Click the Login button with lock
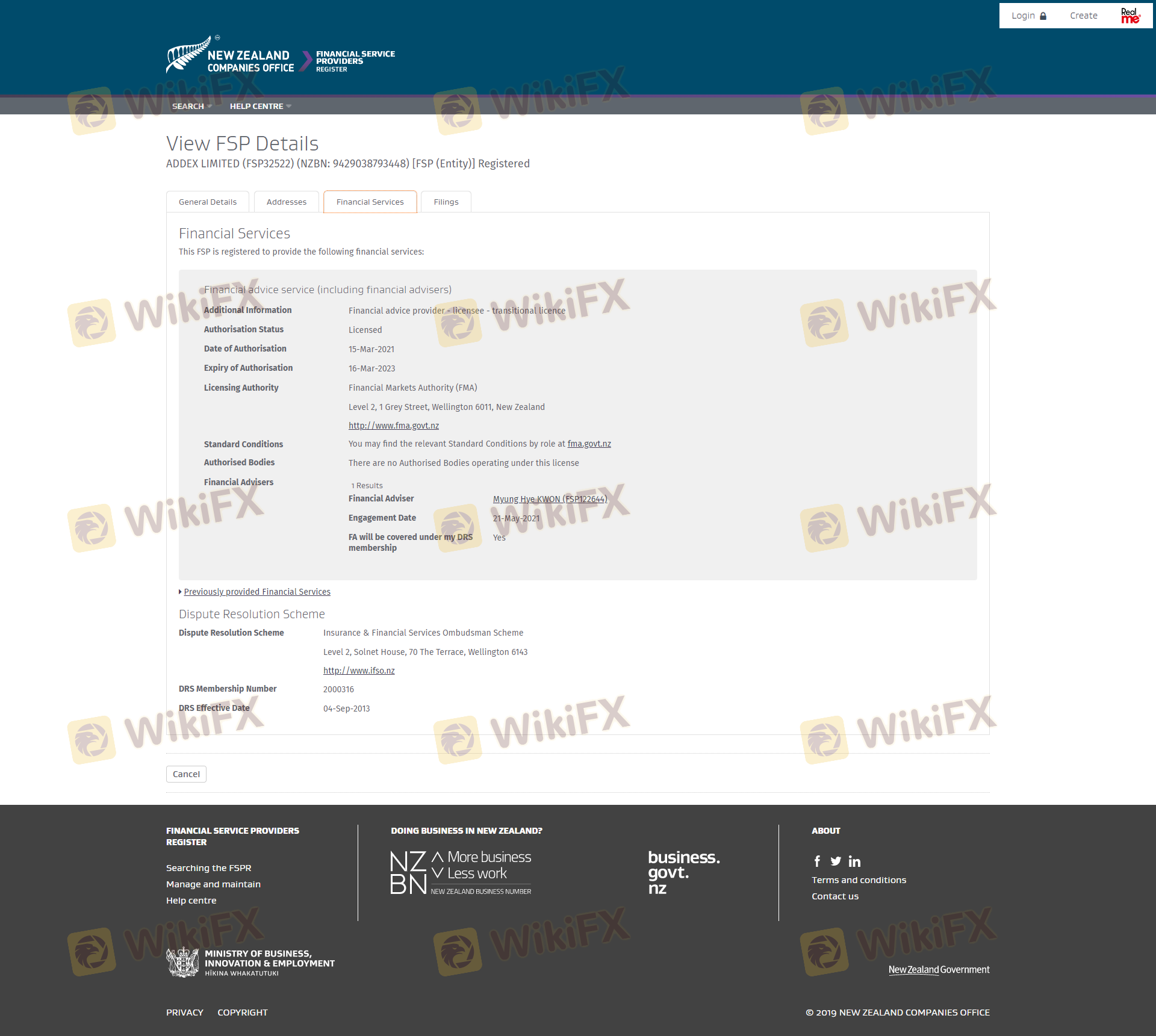1156x1036 pixels. pos(1028,16)
